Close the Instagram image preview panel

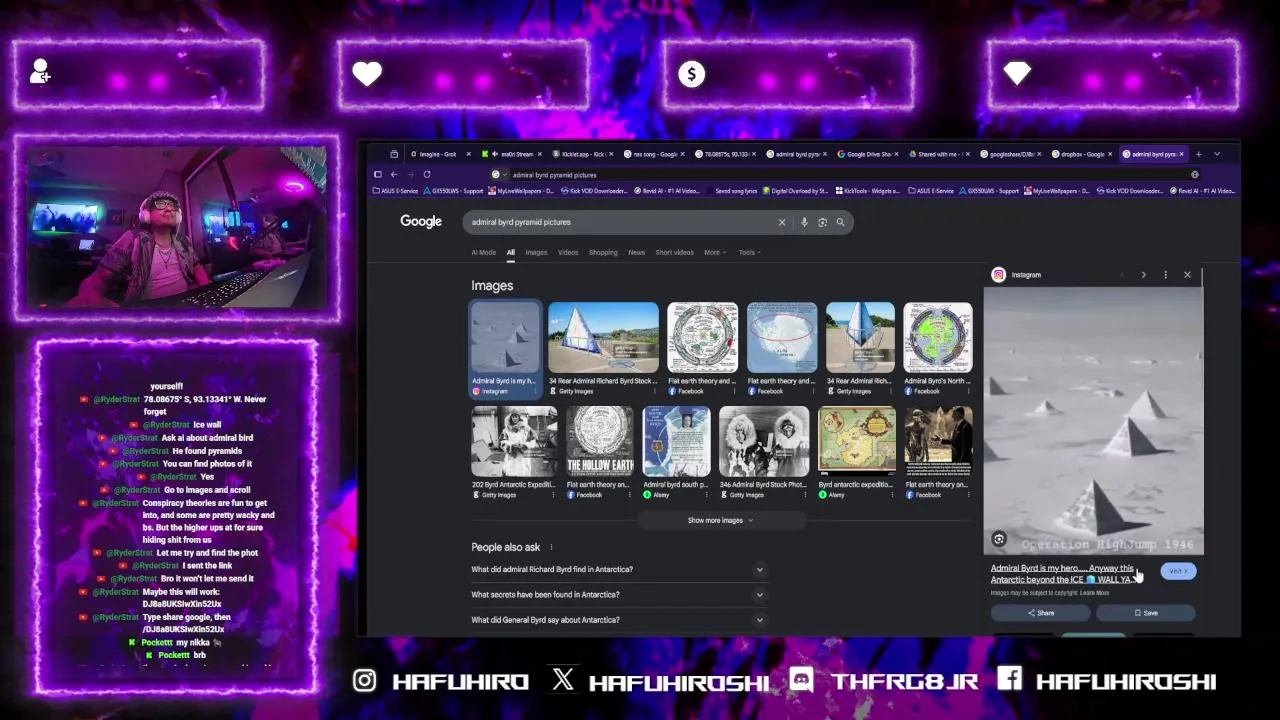click(1187, 274)
